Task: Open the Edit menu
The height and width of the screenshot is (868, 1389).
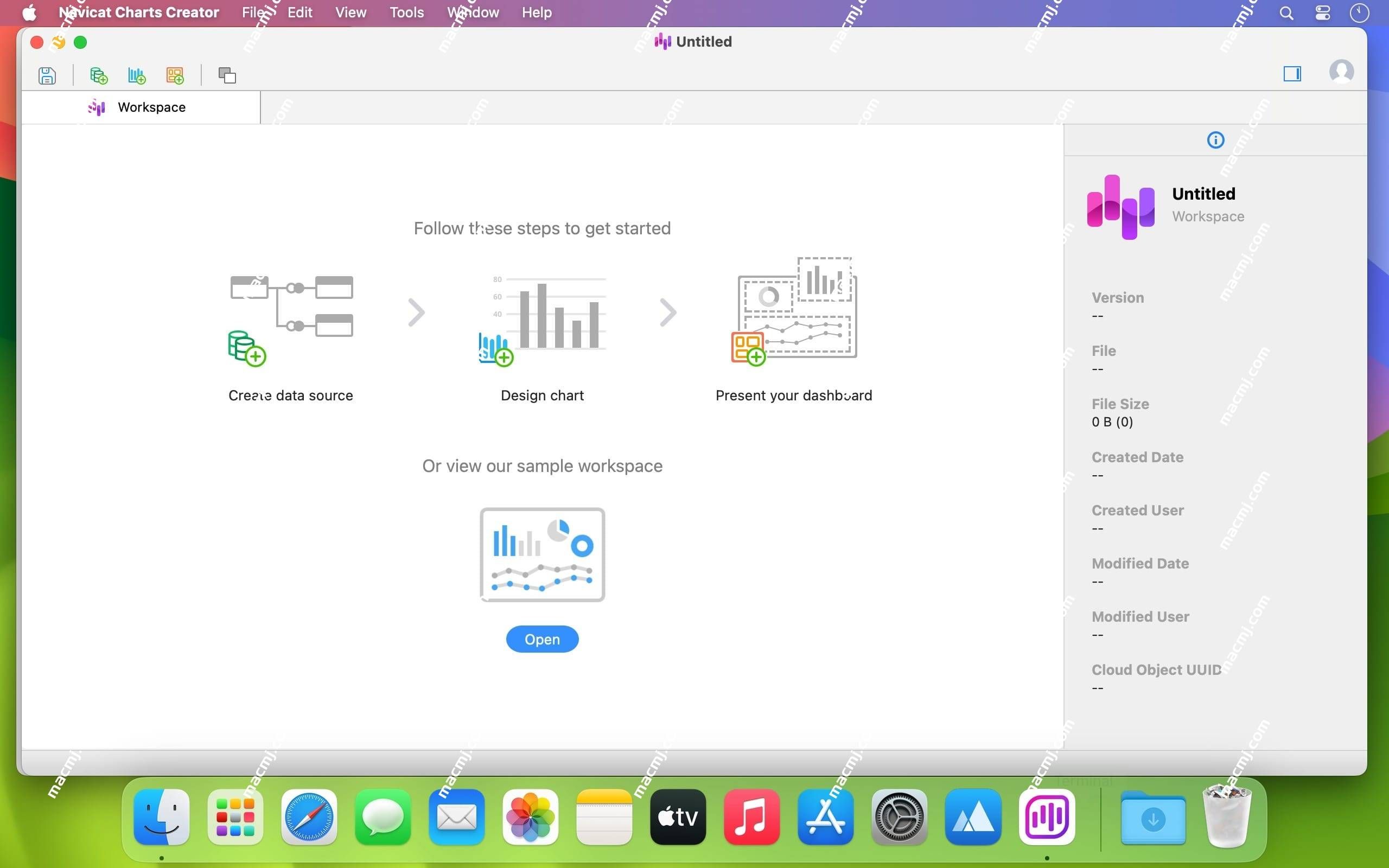Action: 300,12
